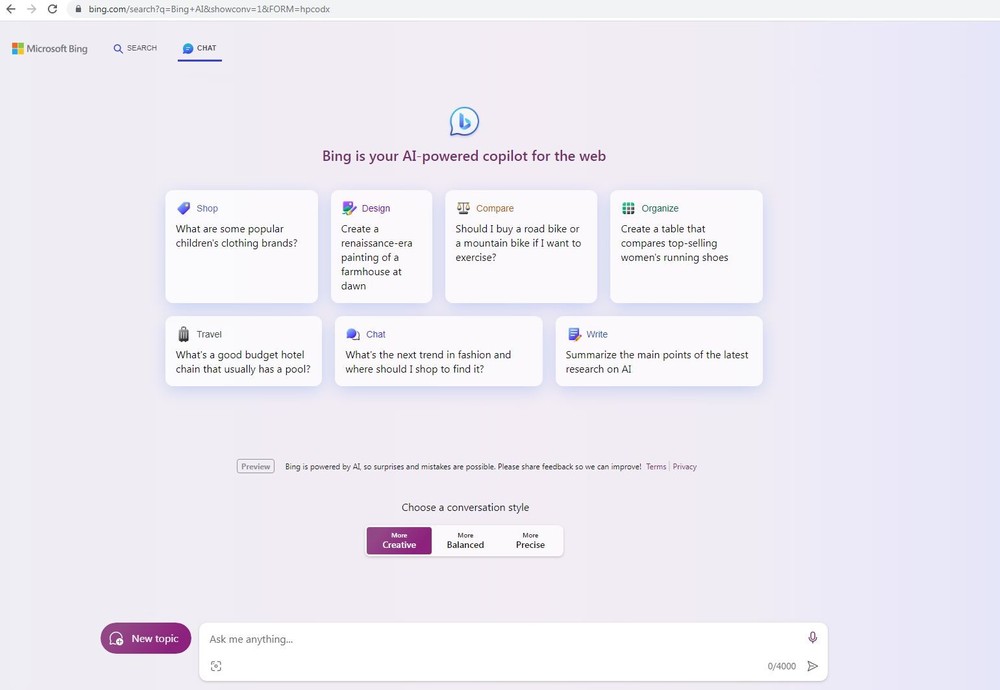Open the Privacy link
Image resolution: width=1000 pixels, height=690 pixels.
click(x=684, y=467)
